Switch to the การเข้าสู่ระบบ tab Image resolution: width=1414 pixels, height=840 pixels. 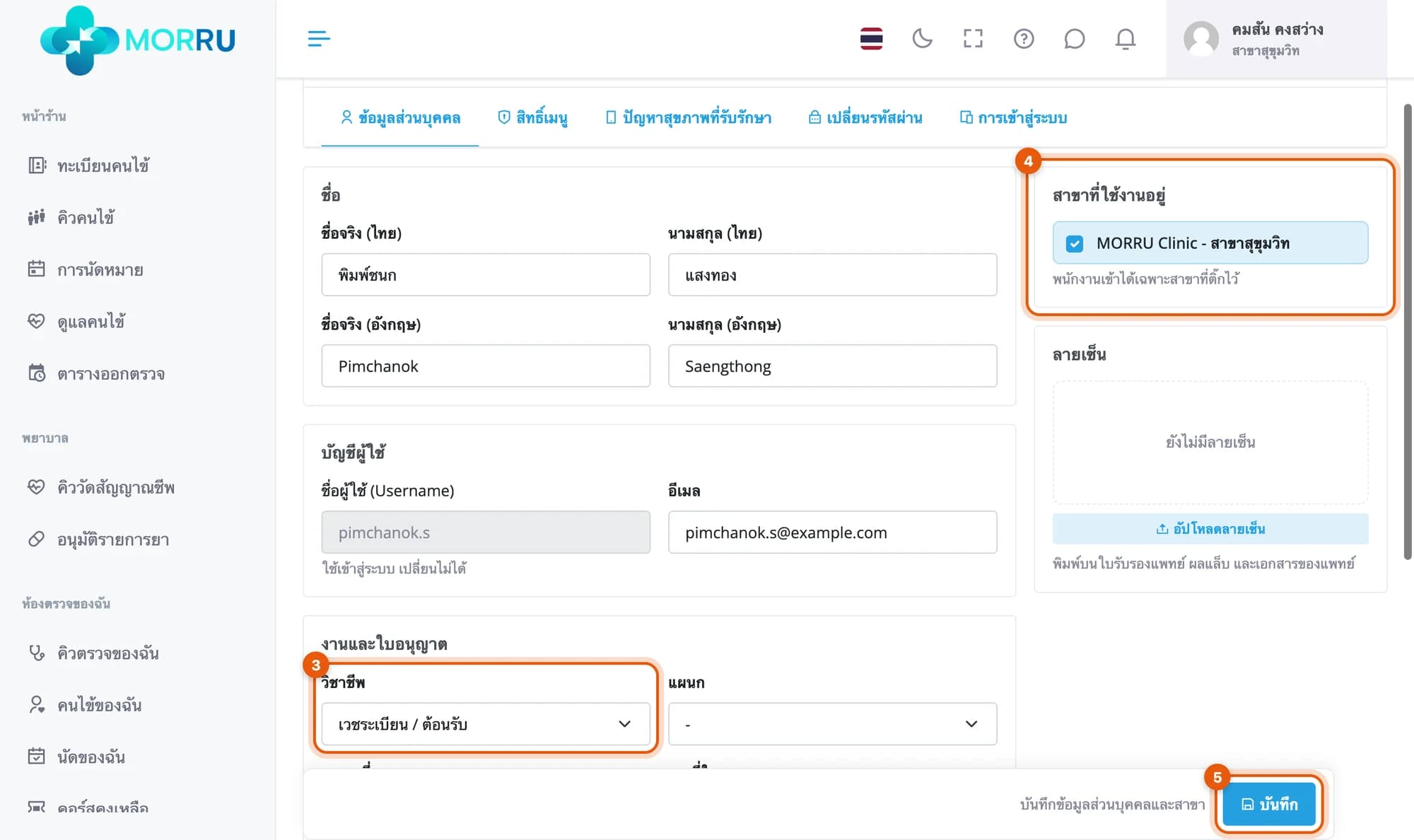pos(1013,117)
